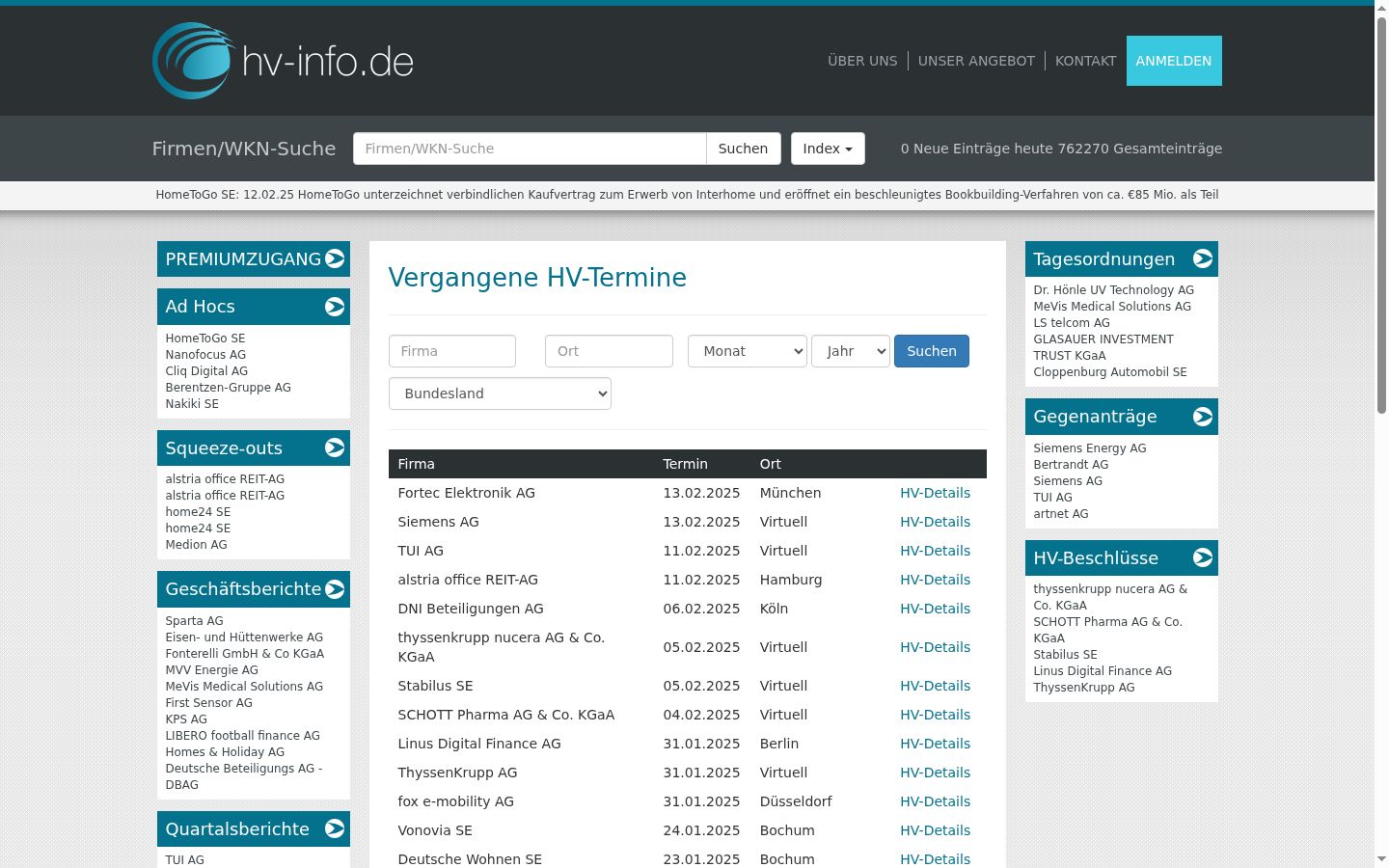Open the KONTAKT page
The height and width of the screenshot is (868, 1389).
point(1085,61)
